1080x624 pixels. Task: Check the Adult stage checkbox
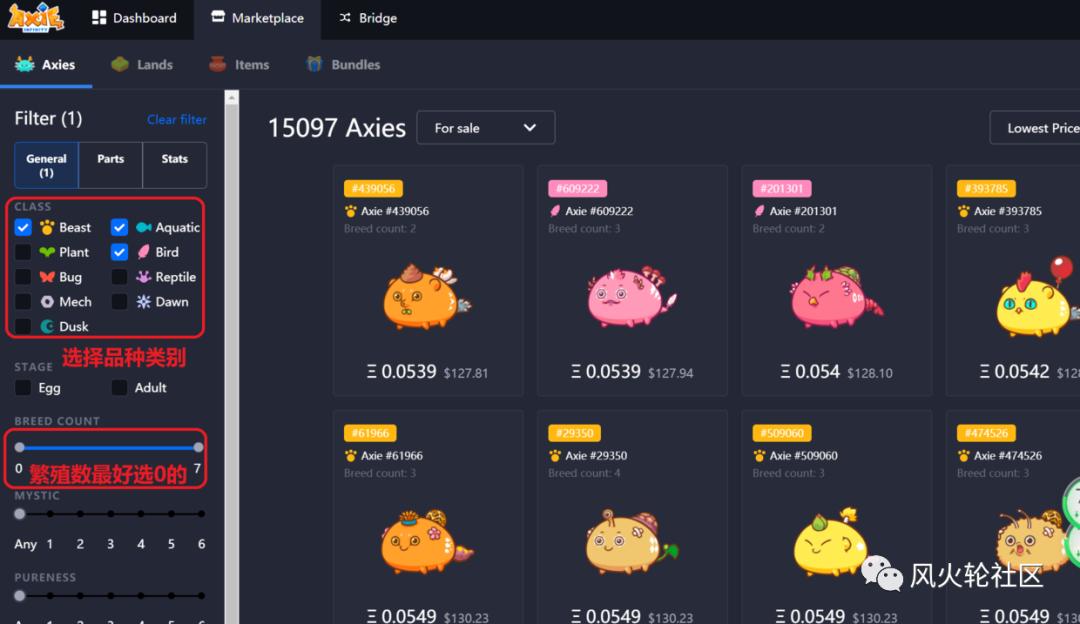pyautogui.click(x=119, y=388)
